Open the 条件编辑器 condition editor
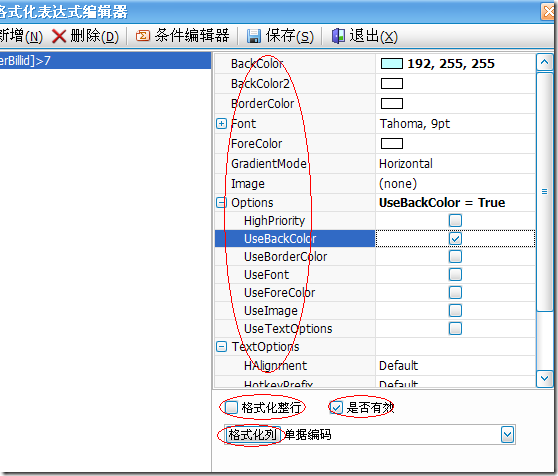The height and width of the screenshot is (476, 558). pos(183,36)
